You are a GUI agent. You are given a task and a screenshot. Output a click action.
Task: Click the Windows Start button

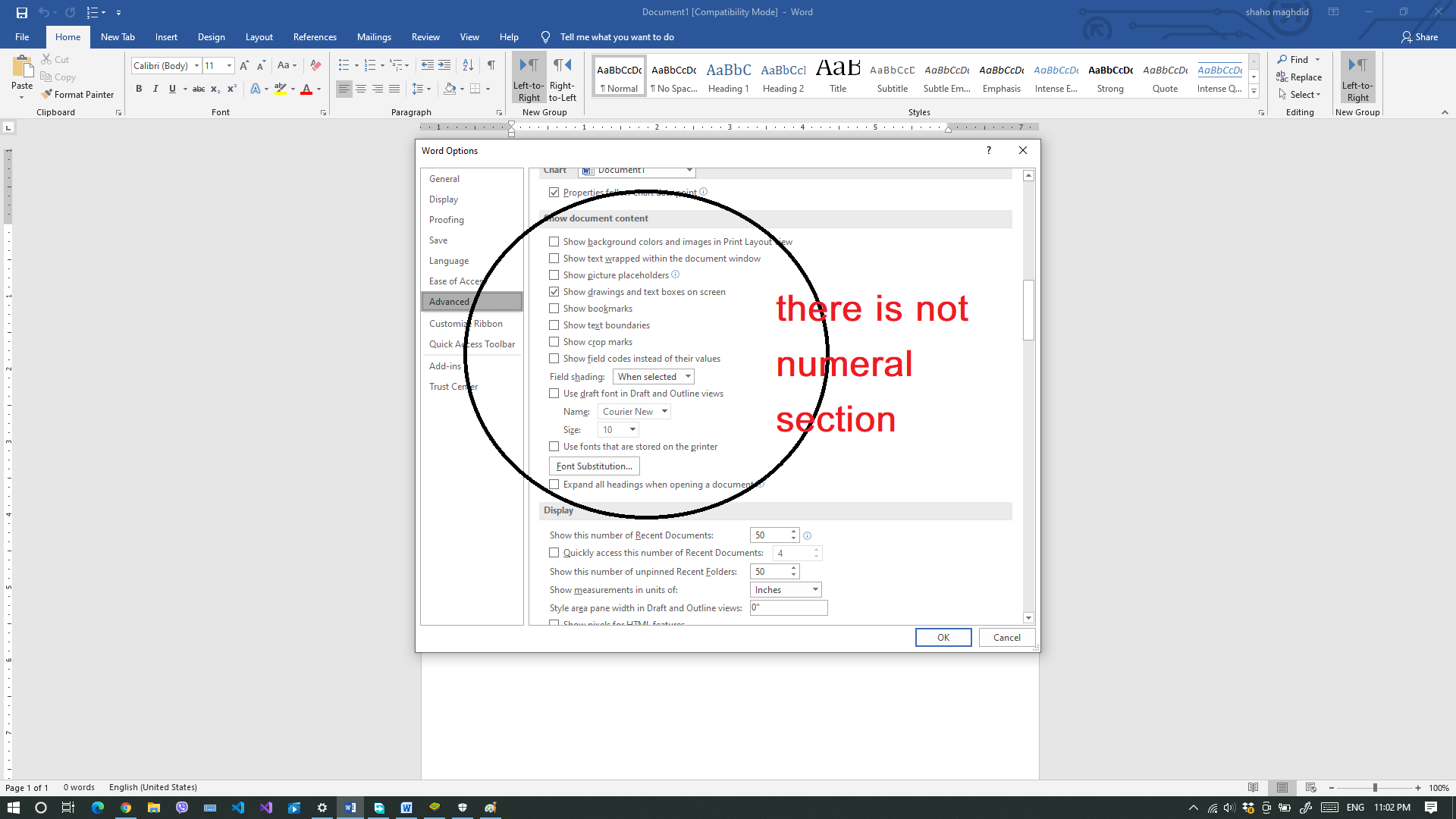14,808
